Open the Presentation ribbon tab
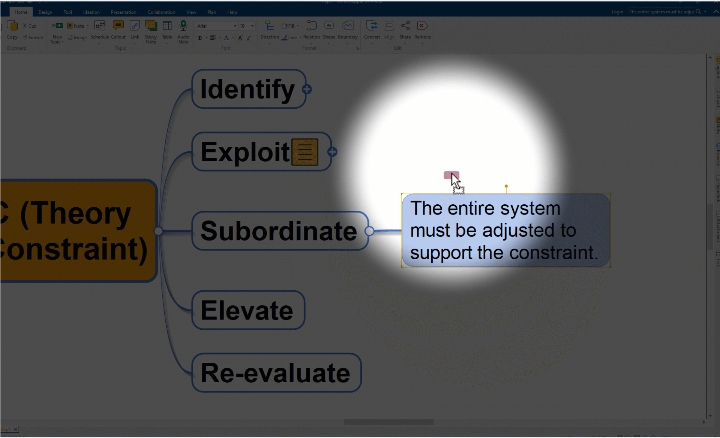Screen dimensions: 720x438 124,12
